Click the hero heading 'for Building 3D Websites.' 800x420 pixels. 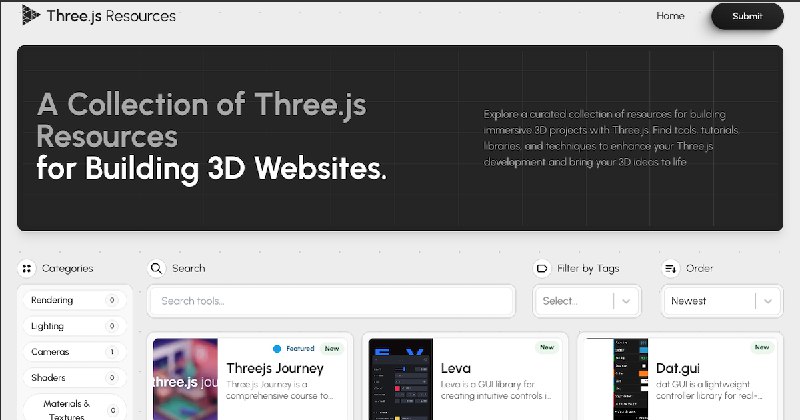tap(211, 168)
